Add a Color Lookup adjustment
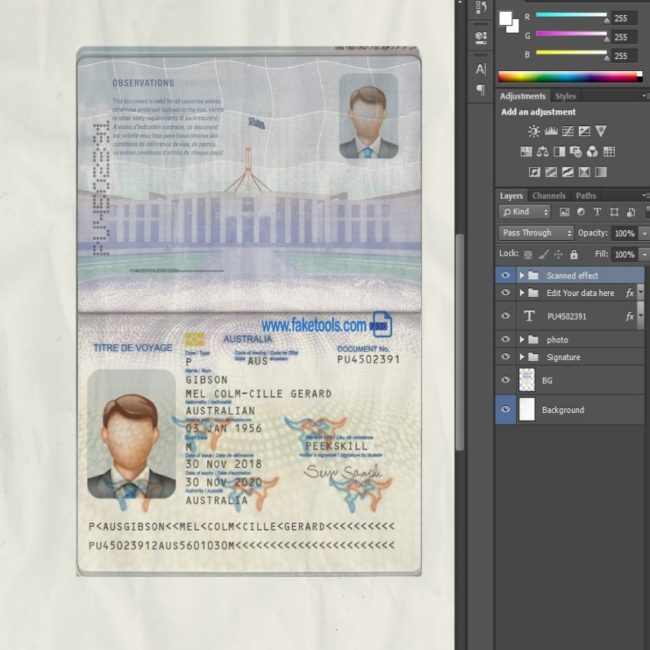Image resolution: width=650 pixels, height=650 pixels. coord(609,152)
